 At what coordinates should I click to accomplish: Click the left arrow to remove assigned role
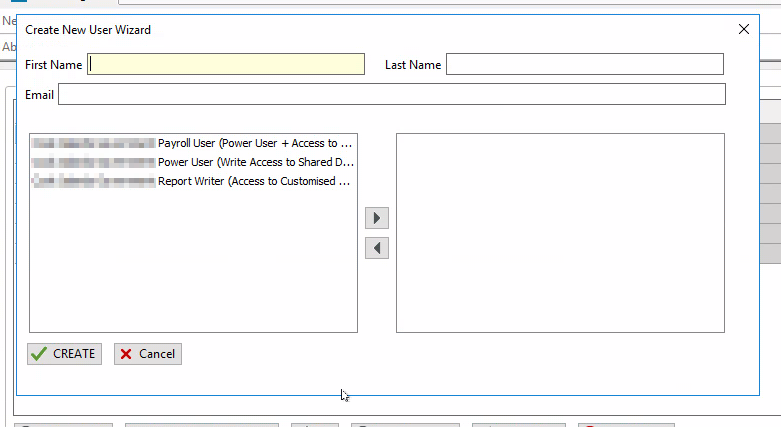[377, 248]
